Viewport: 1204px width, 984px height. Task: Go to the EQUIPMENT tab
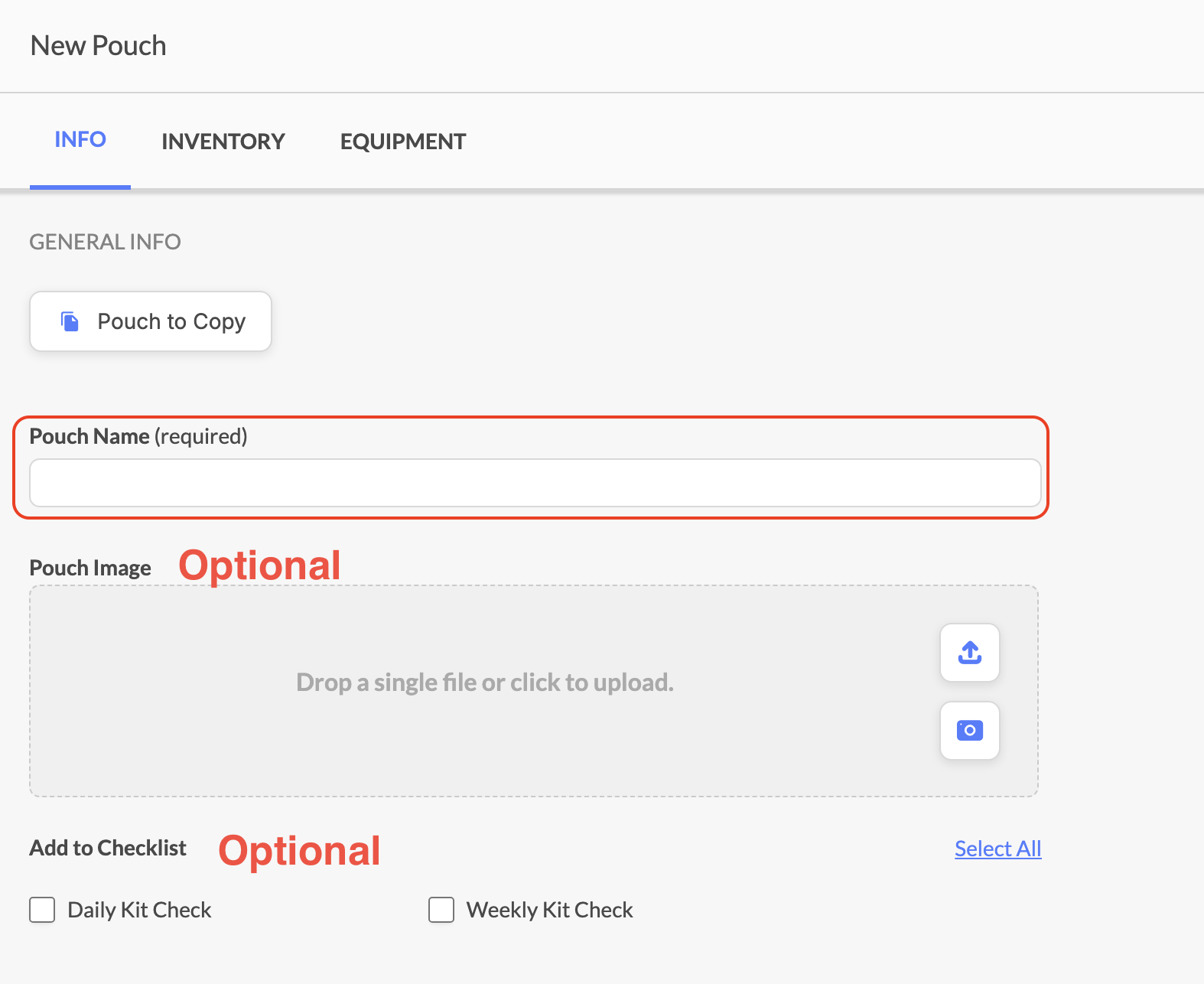coord(403,142)
